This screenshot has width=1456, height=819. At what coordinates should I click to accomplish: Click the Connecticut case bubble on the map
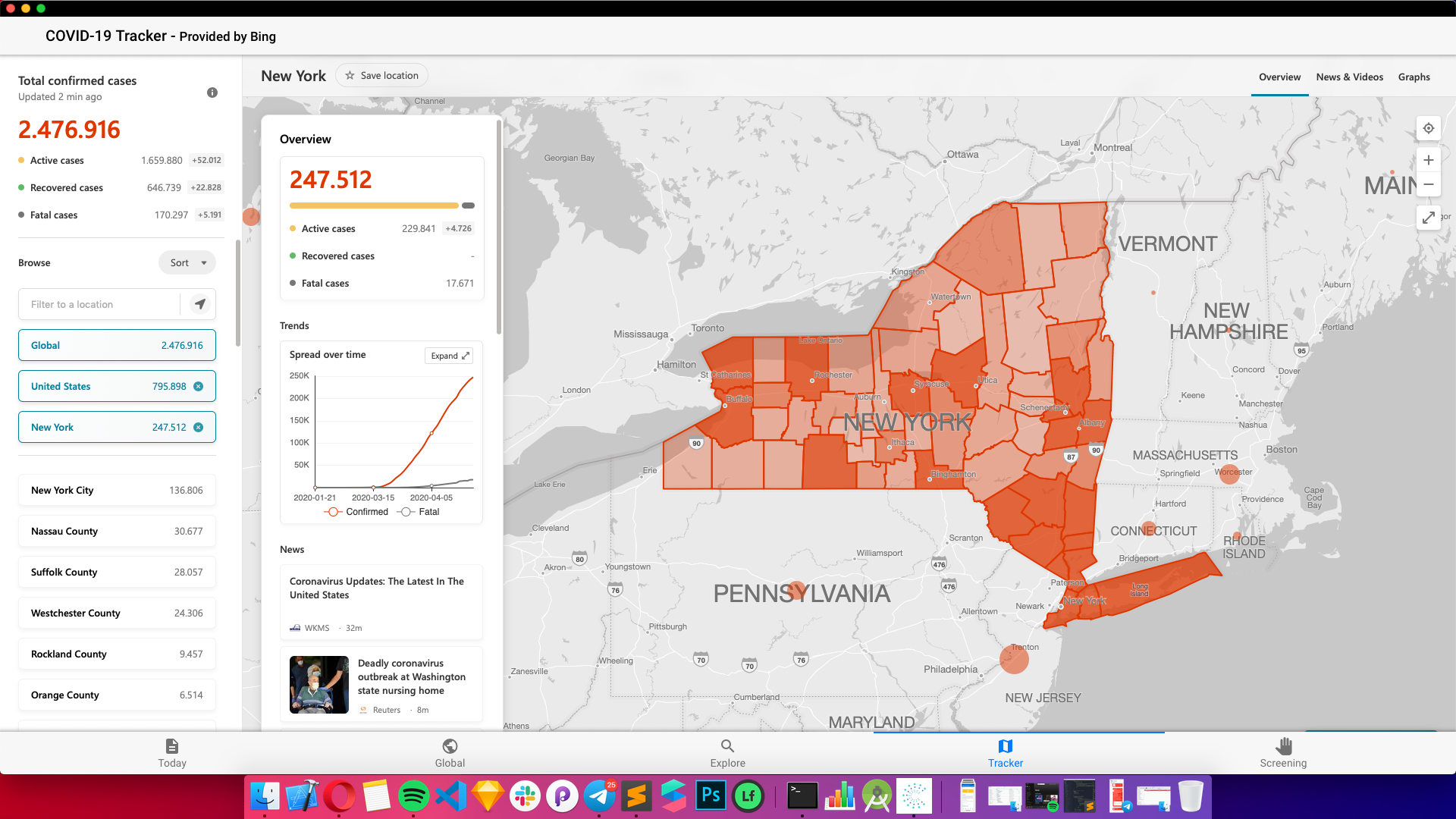pyautogui.click(x=1149, y=529)
